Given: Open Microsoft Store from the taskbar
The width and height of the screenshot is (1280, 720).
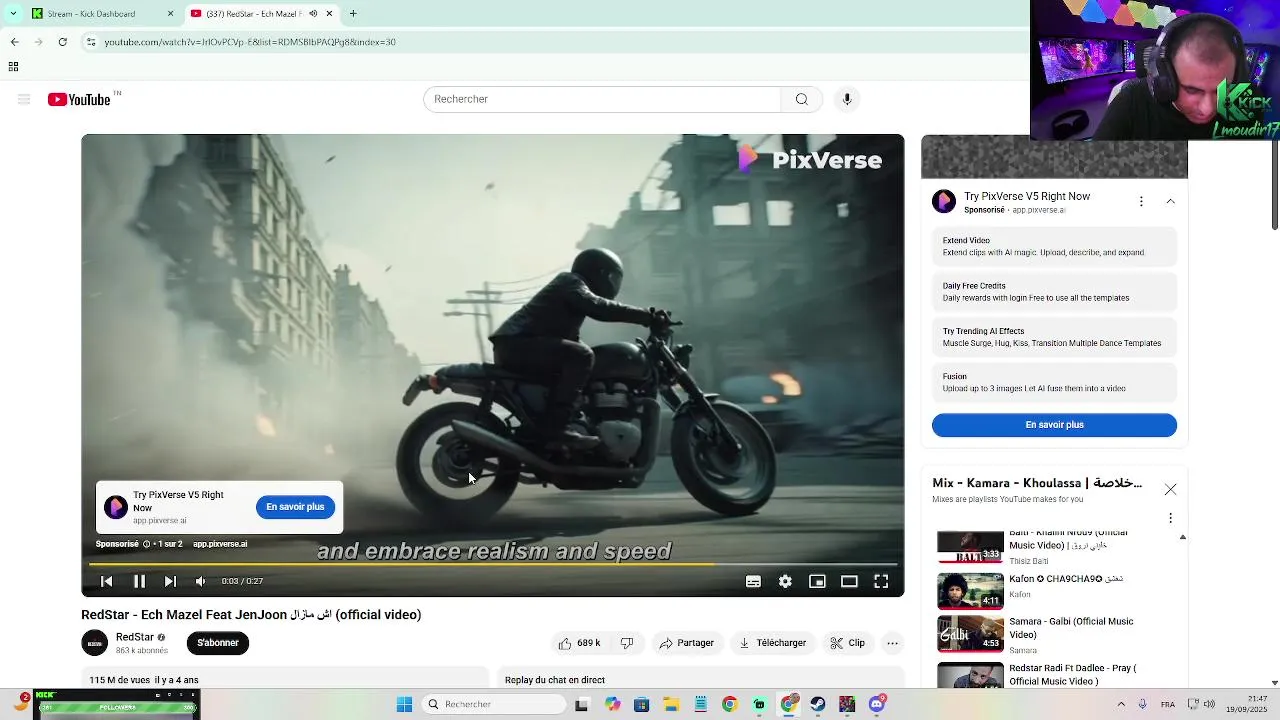Looking at the screenshot, I should [641, 704].
